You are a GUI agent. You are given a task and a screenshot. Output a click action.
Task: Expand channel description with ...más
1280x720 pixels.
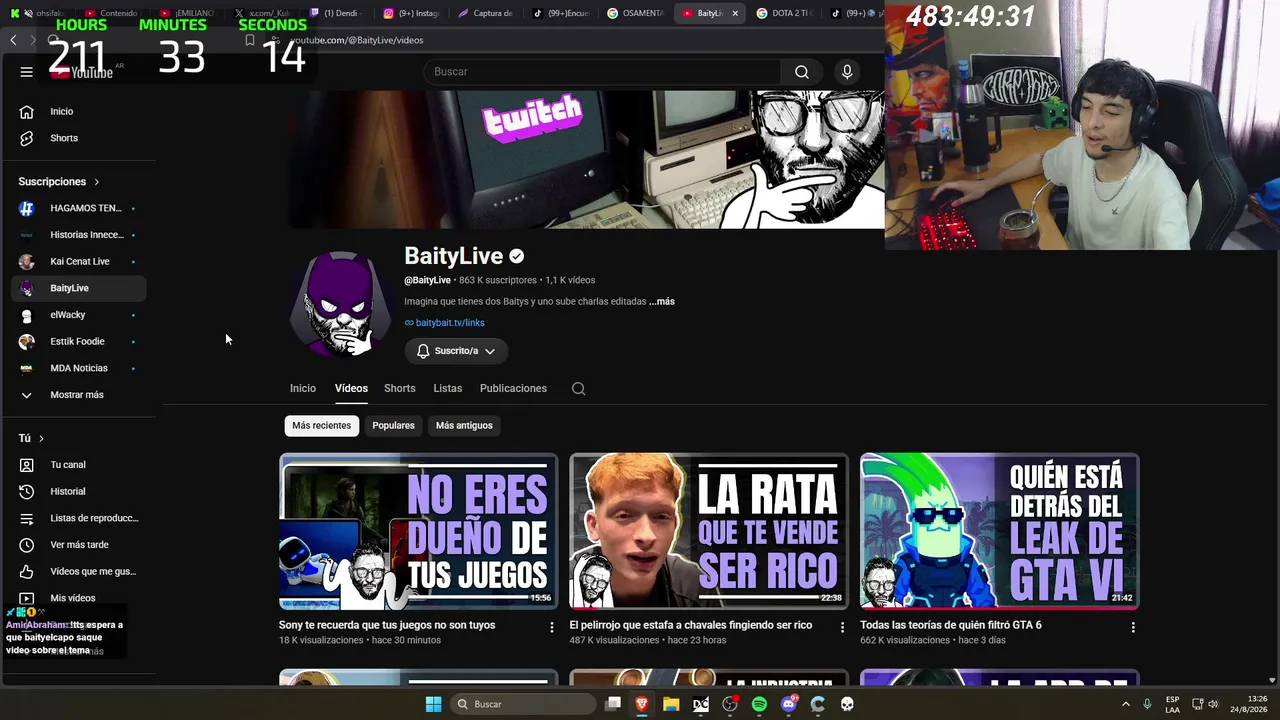662,302
